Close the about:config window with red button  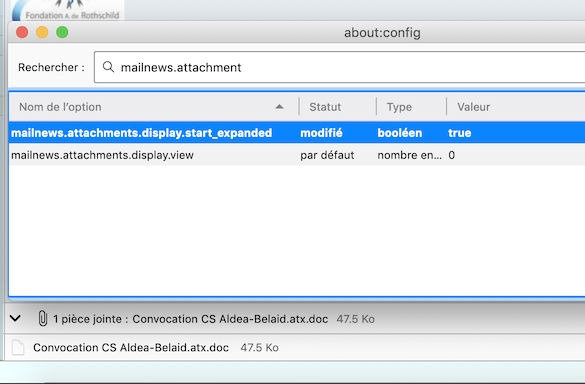22,32
